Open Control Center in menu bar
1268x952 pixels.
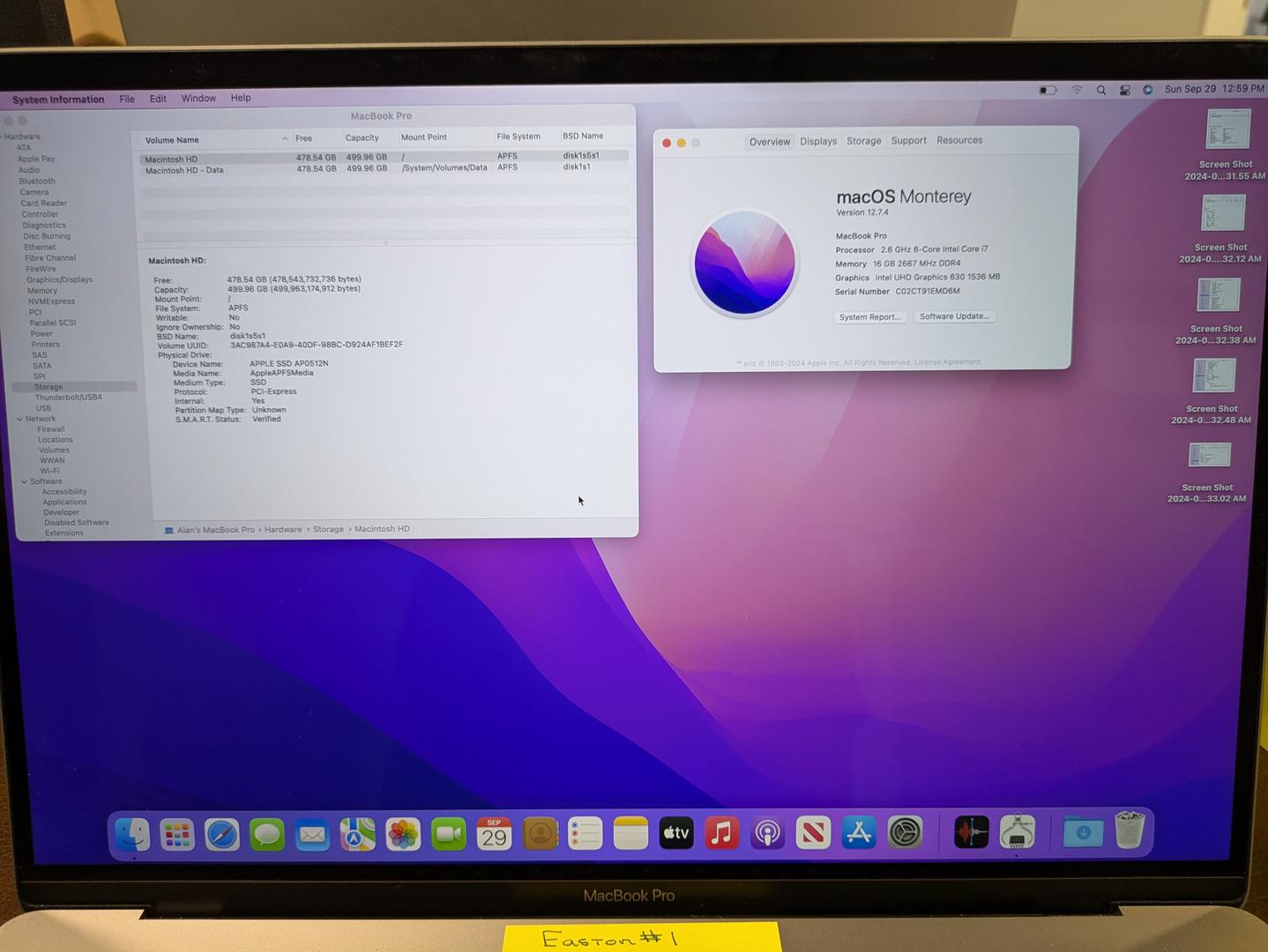click(x=1124, y=90)
